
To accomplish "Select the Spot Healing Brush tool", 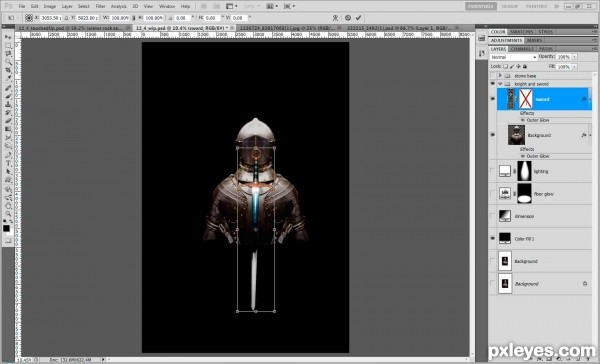I will coord(8,89).
